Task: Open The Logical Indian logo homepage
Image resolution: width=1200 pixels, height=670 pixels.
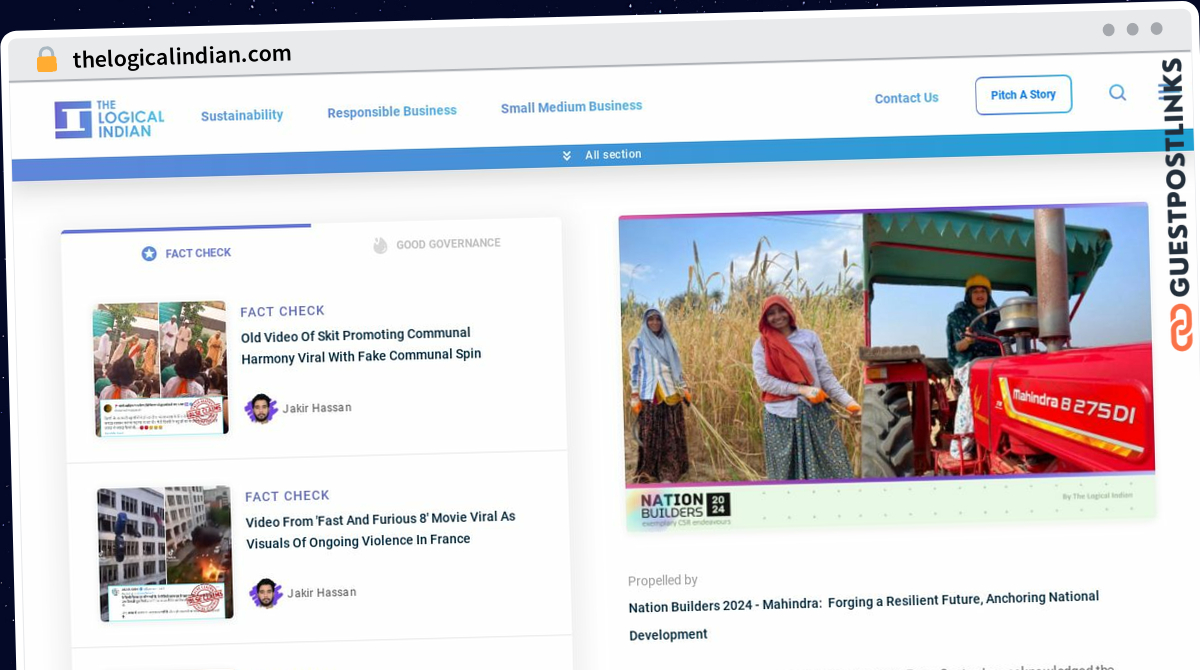Action: coord(110,118)
